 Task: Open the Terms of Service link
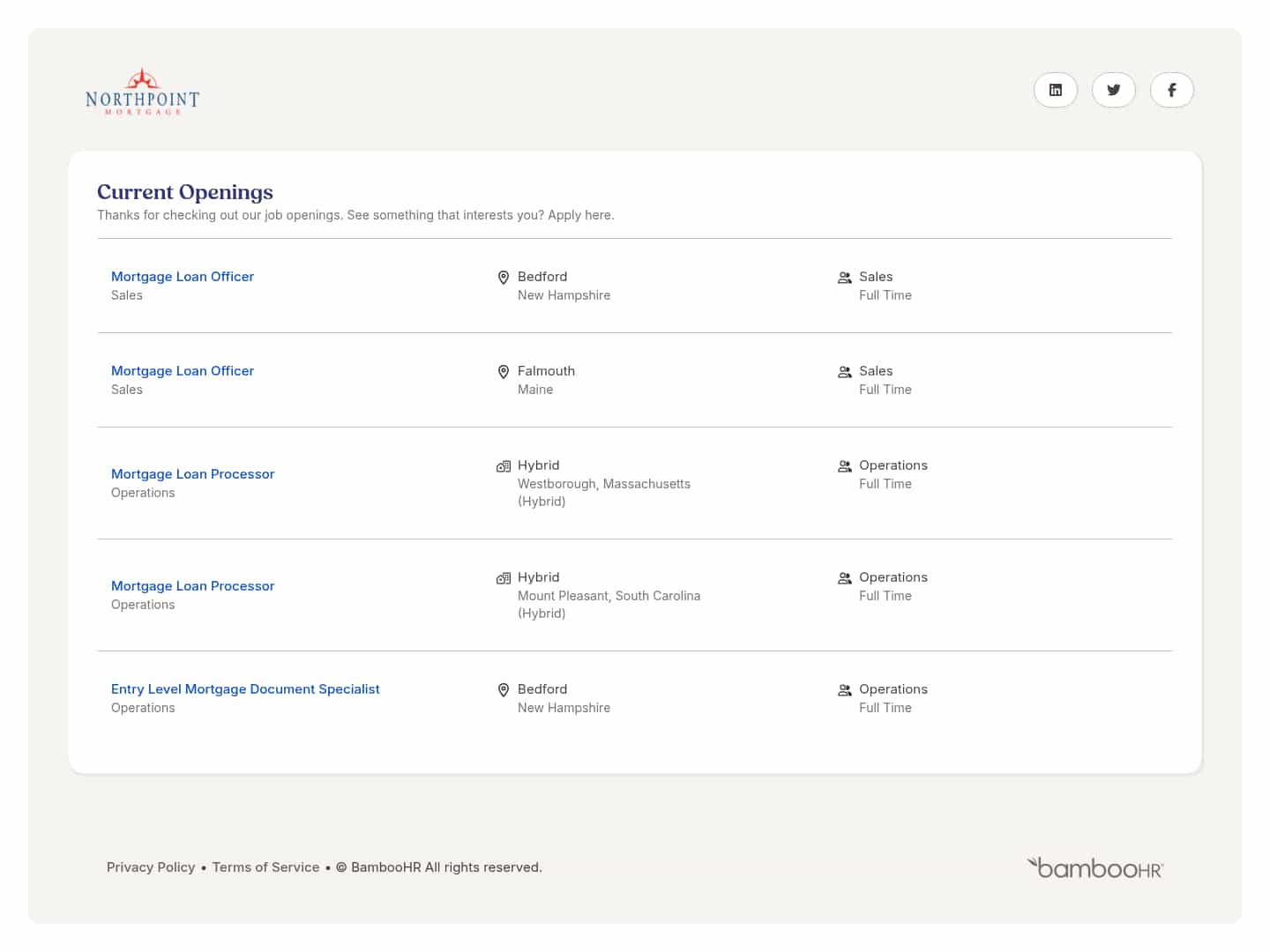[x=265, y=867]
